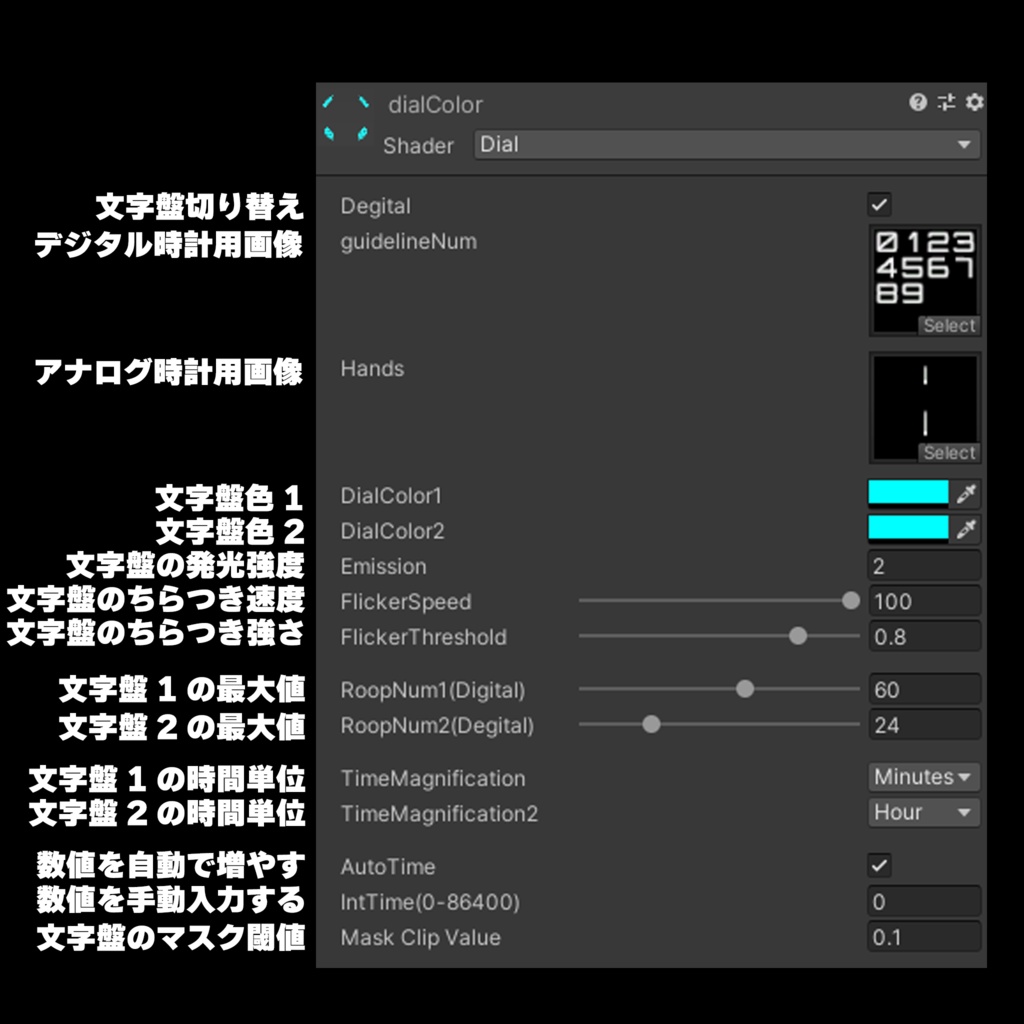
Task: Open the Shader dropdown showing Dial
Action: [727, 144]
